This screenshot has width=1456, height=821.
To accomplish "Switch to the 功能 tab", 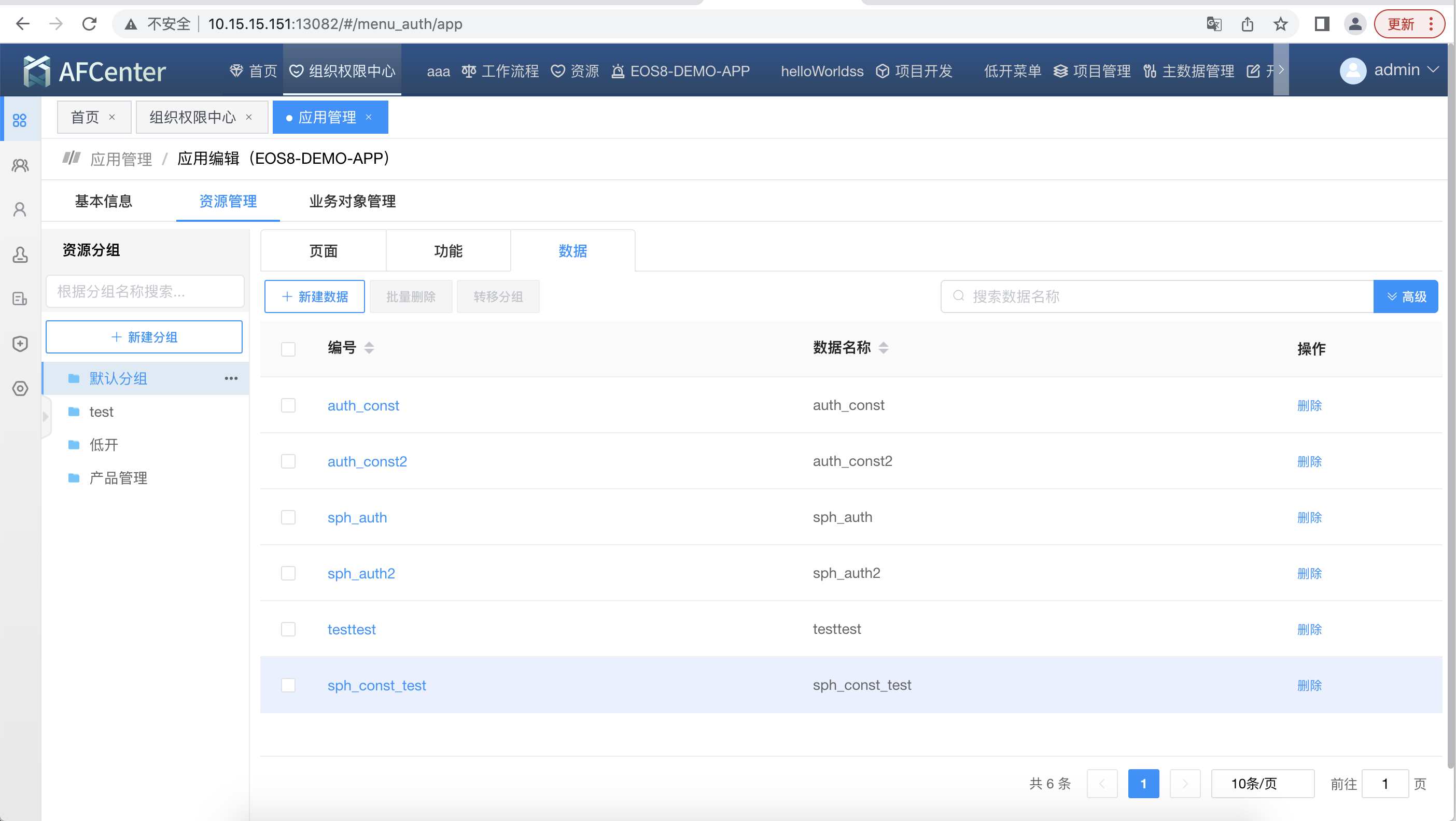I will pyautogui.click(x=448, y=250).
